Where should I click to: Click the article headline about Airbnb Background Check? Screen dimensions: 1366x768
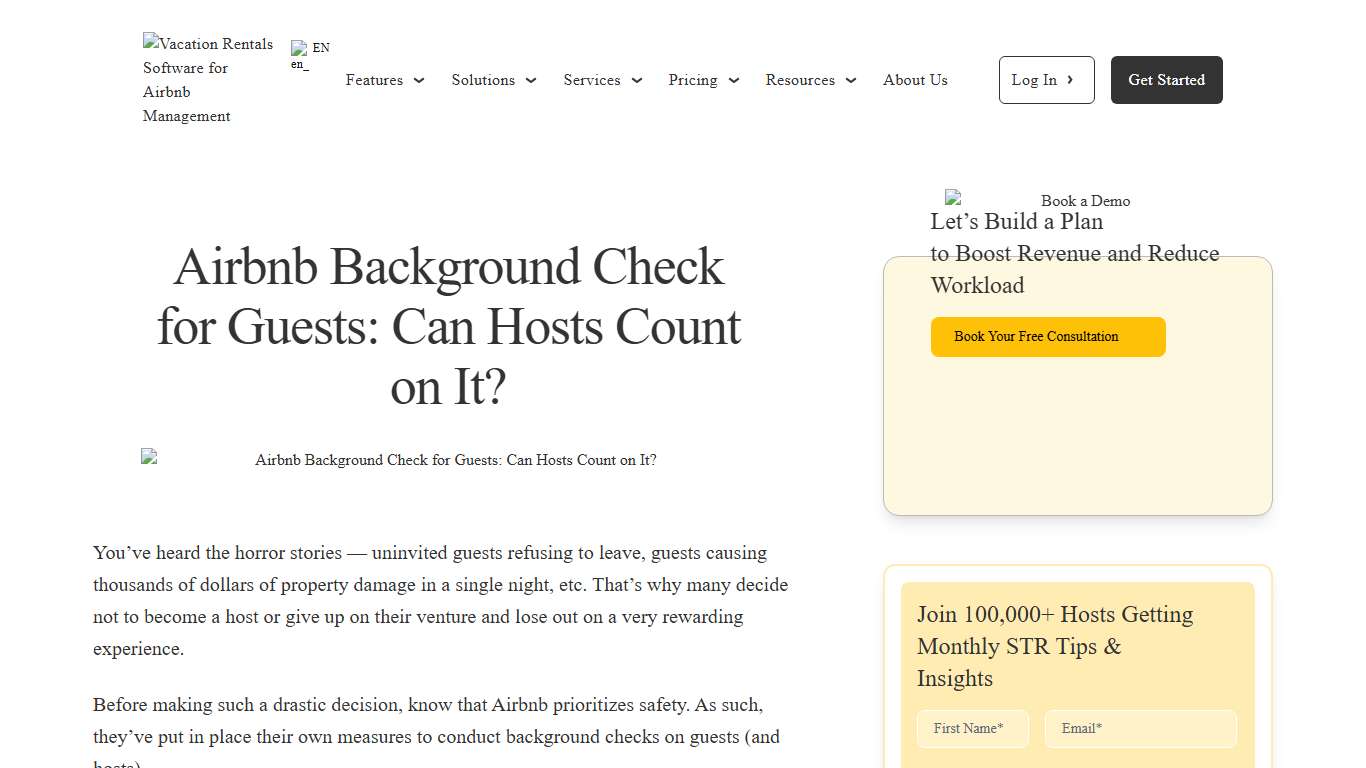[448, 327]
